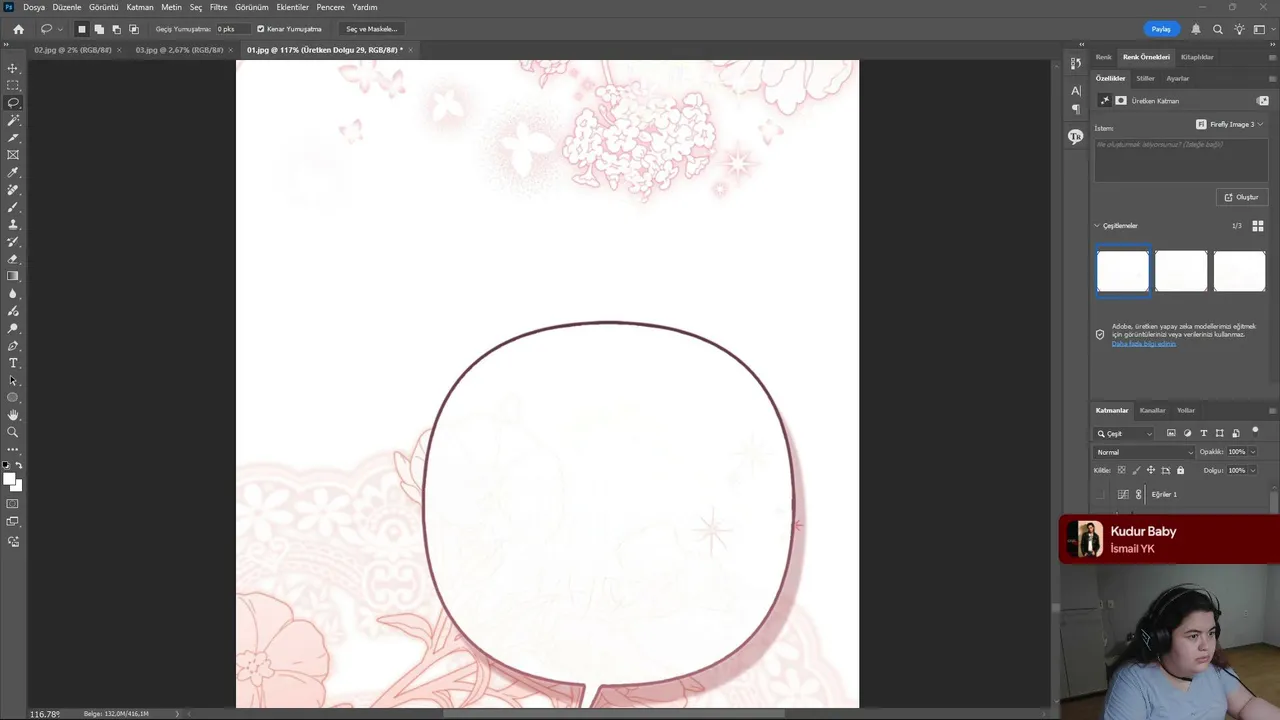
Task: Click the Oluştur button
Action: click(1242, 197)
